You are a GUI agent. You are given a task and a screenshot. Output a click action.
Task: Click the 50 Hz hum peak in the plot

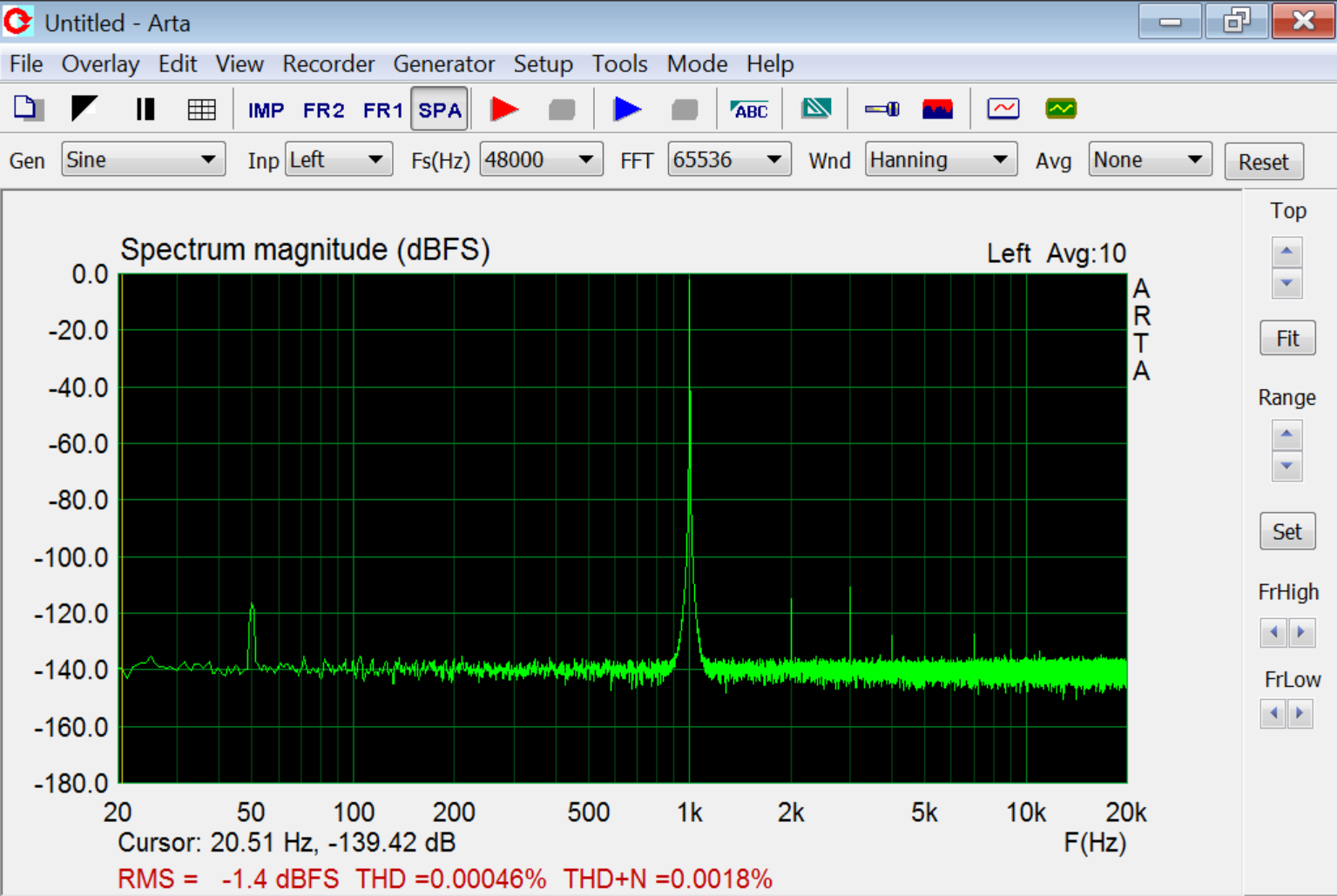(252, 636)
